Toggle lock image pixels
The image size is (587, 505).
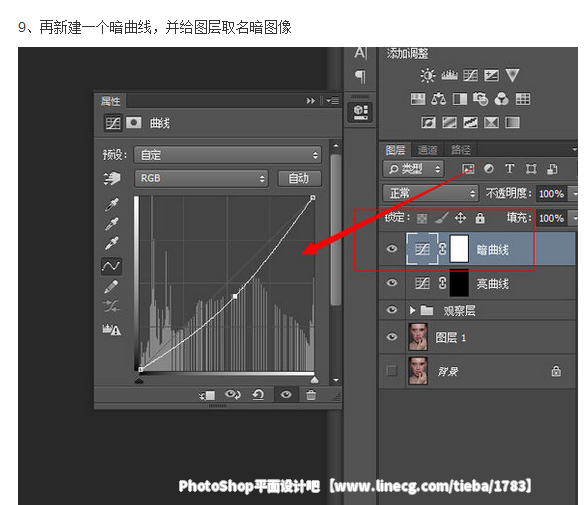[442, 218]
